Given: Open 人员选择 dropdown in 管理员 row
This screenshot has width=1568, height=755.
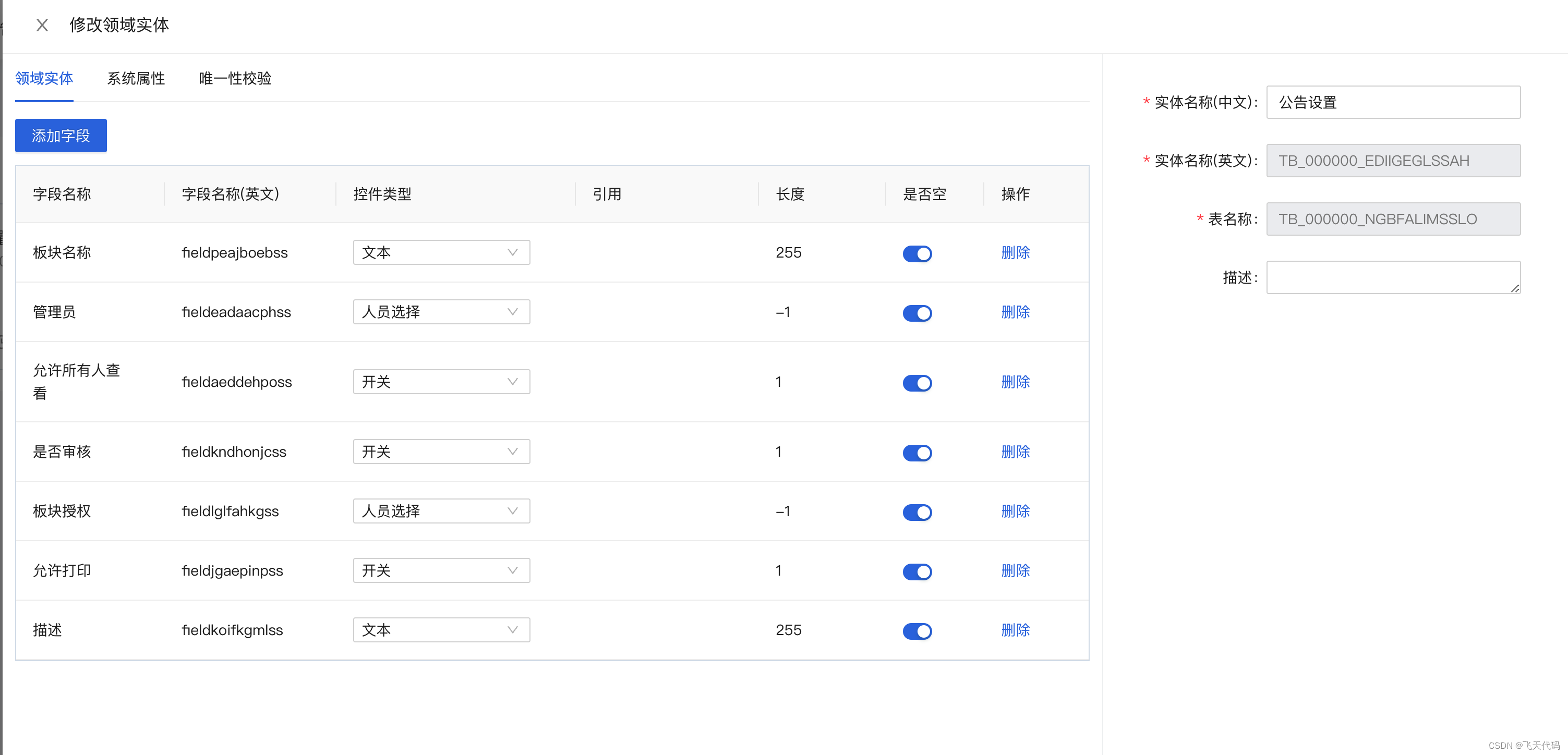Looking at the screenshot, I should [x=441, y=312].
